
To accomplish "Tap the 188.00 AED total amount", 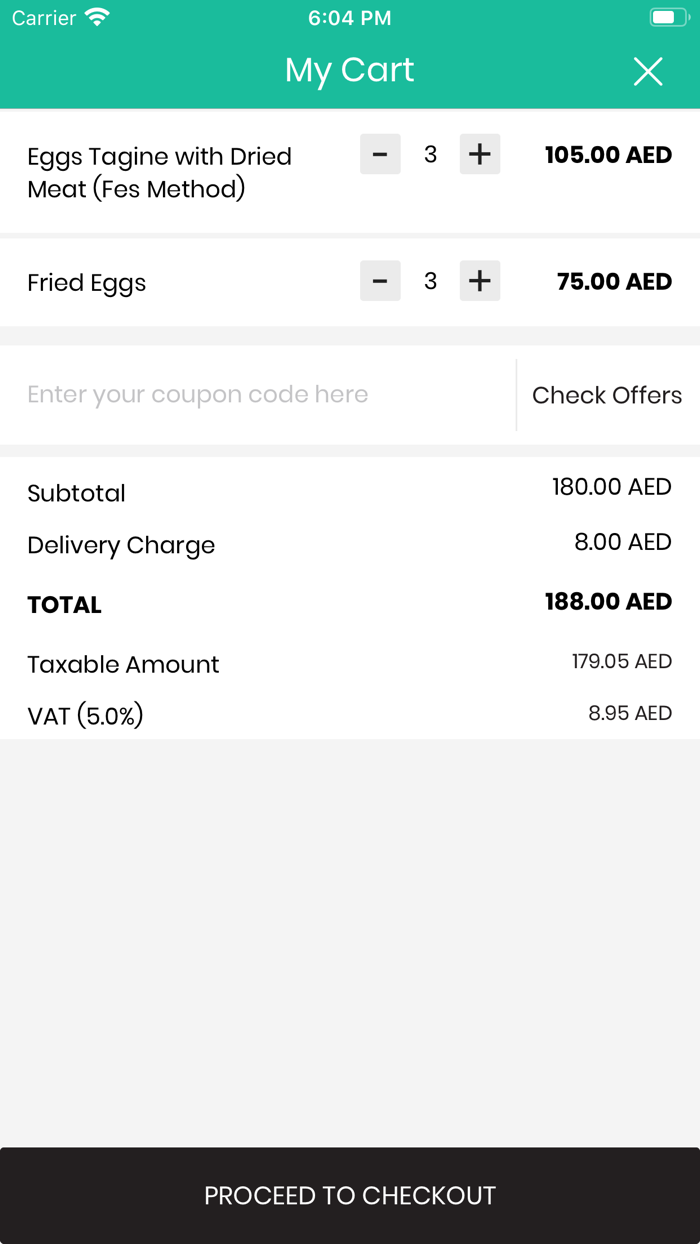I will 608,602.
